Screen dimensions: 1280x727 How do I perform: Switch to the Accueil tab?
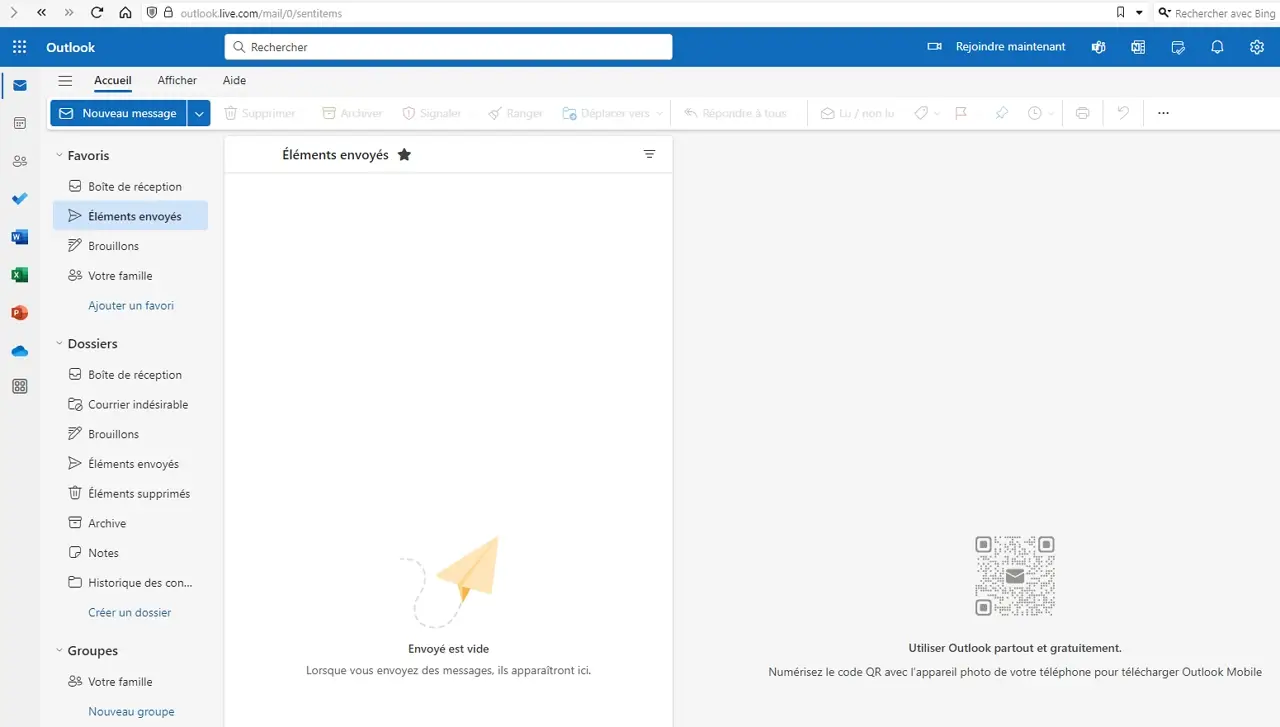click(x=113, y=81)
